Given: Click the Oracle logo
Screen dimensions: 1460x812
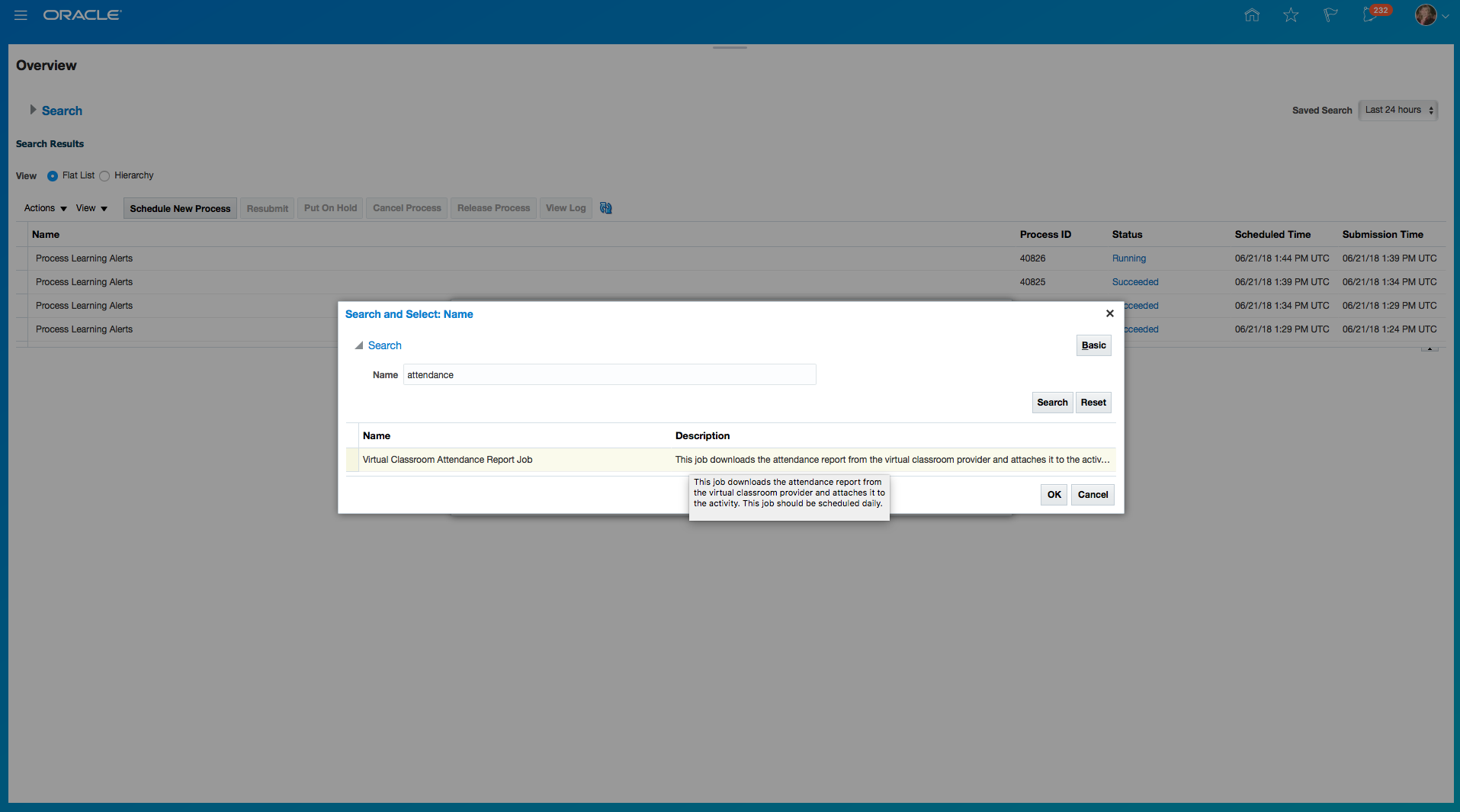Looking at the screenshot, I should point(82,15).
